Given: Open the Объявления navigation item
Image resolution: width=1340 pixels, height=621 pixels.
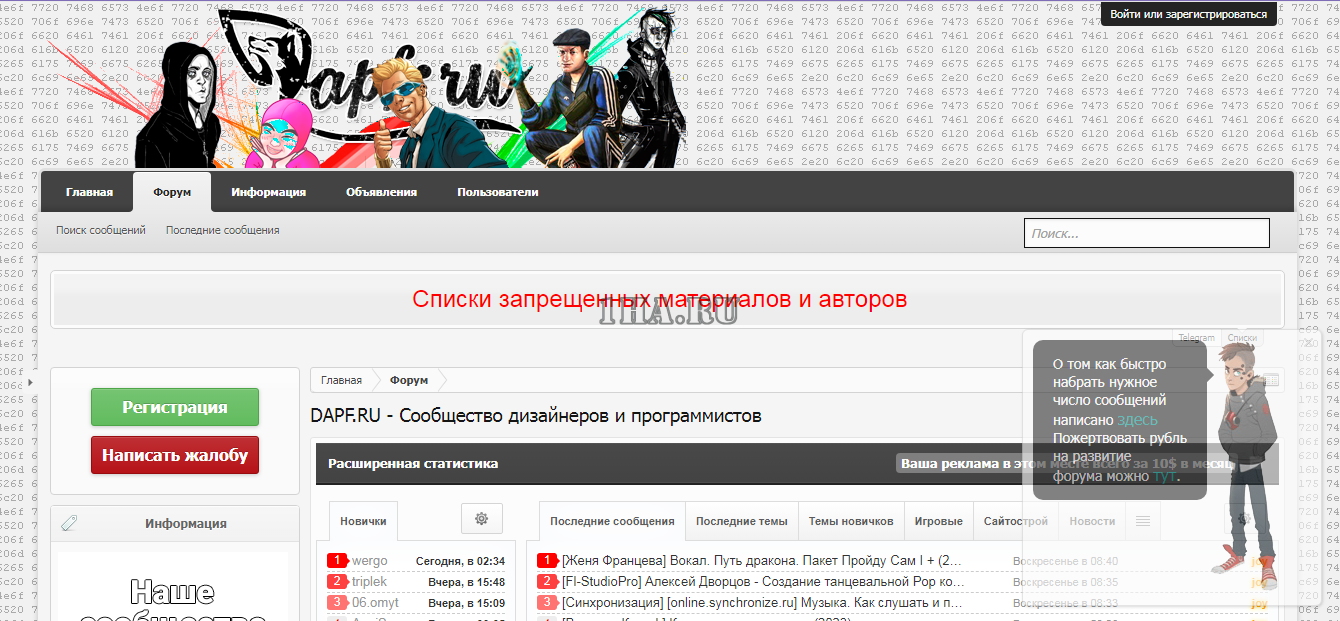Looking at the screenshot, I should point(381,192).
